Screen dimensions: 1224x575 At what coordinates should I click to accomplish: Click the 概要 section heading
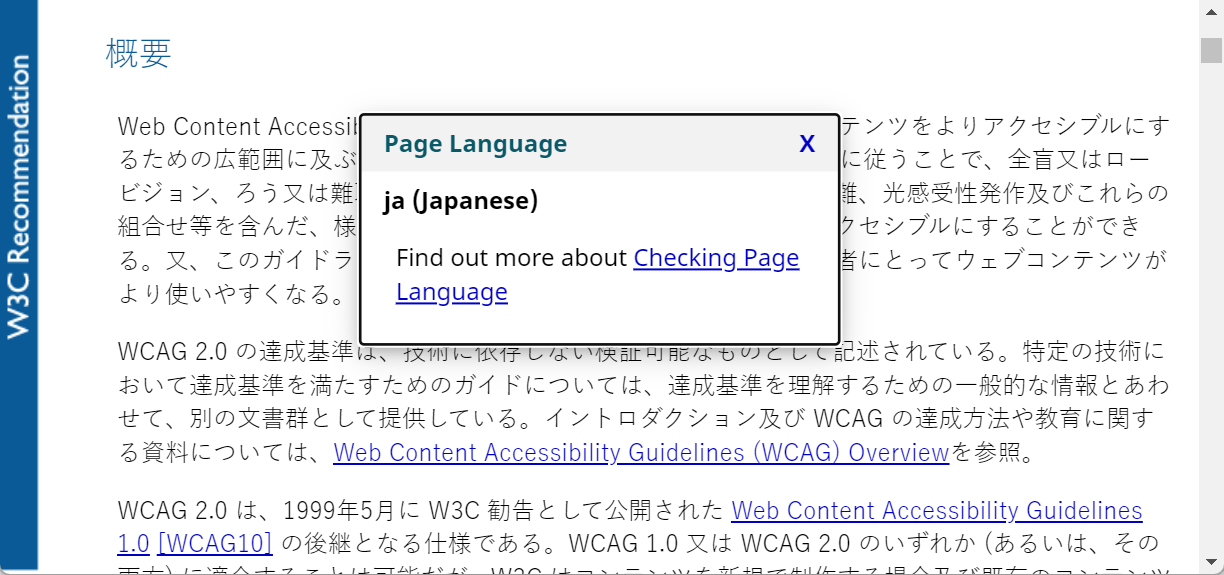138,54
